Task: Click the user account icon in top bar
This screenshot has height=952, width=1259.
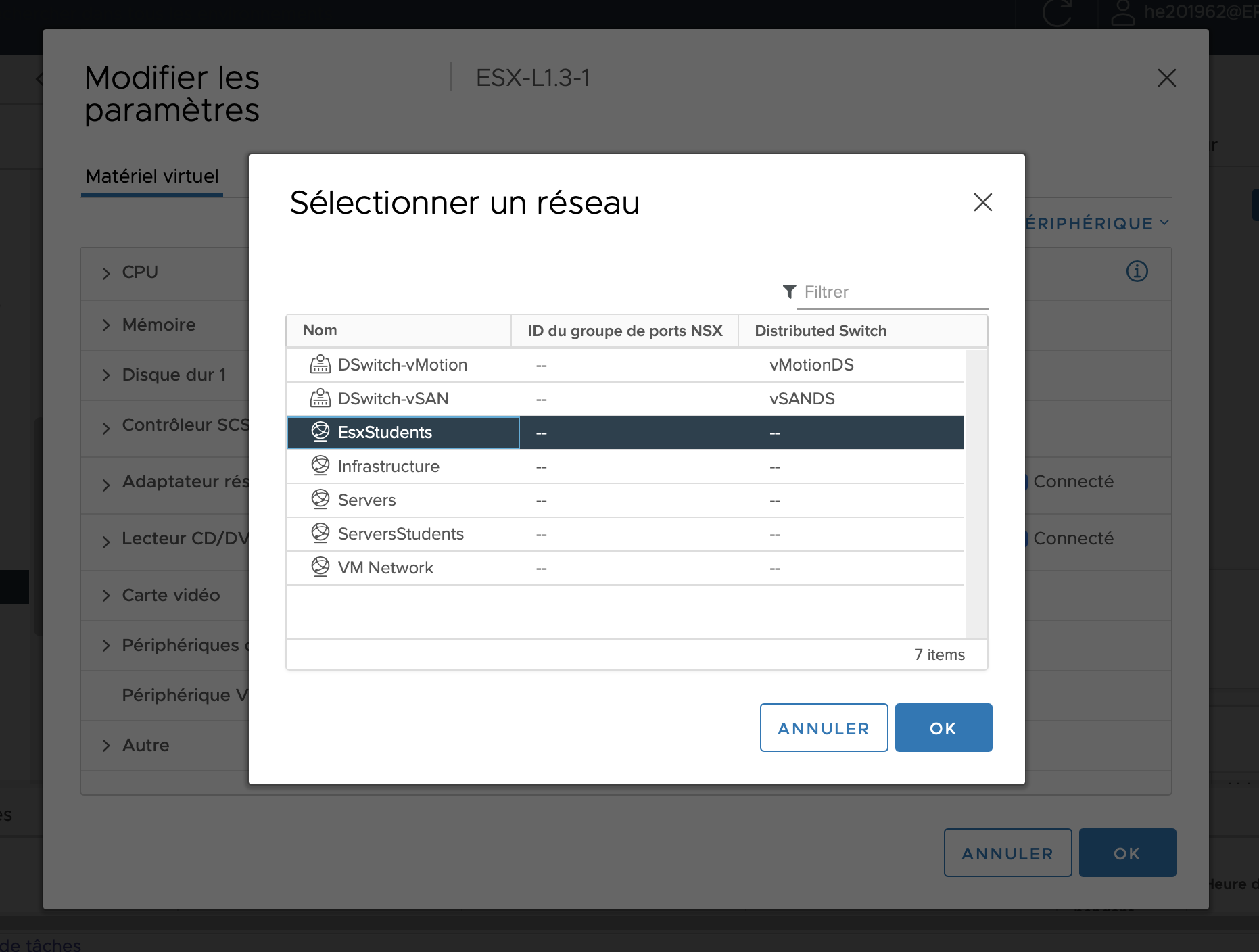Action: [1123, 12]
